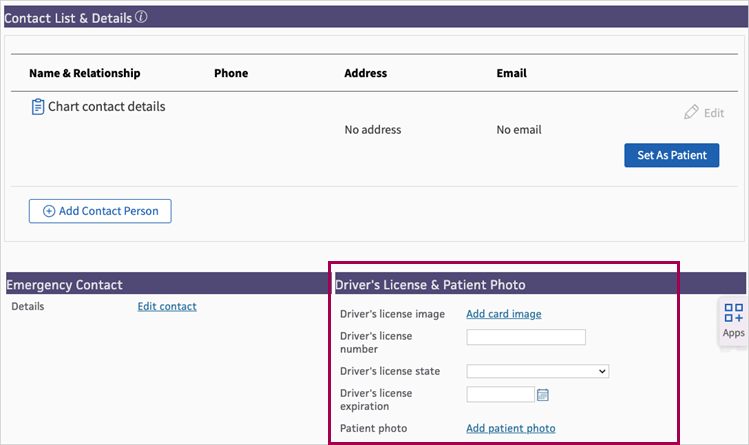Viewport: 749px width, 445px height.
Task: Select the Name & Relationship column header
Action: point(85,73)
